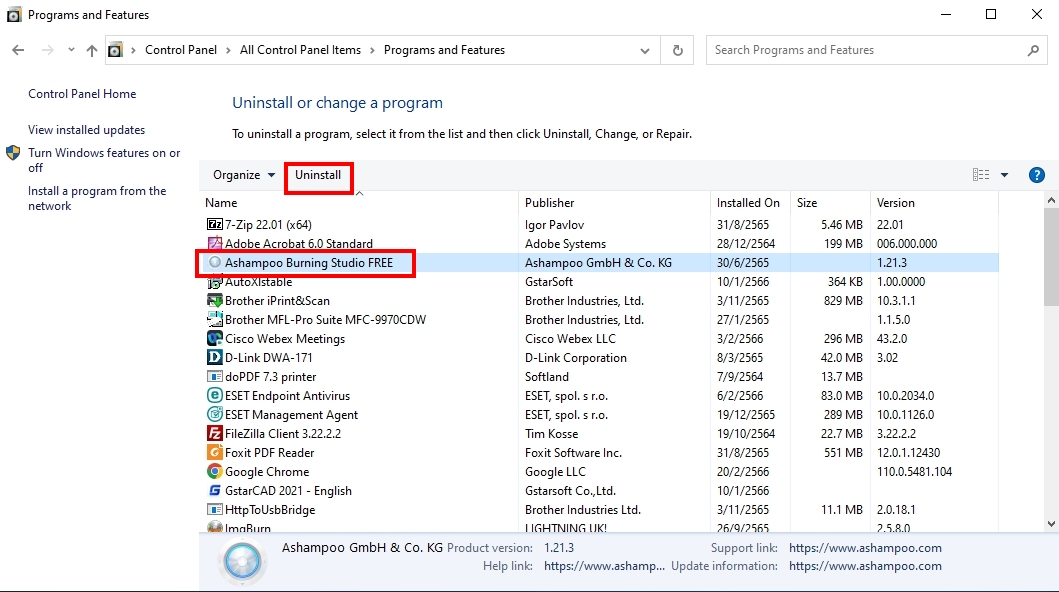Open the recent locations dropdown arrow
This screenshot has width=1059, height=592.
(71, 50)
